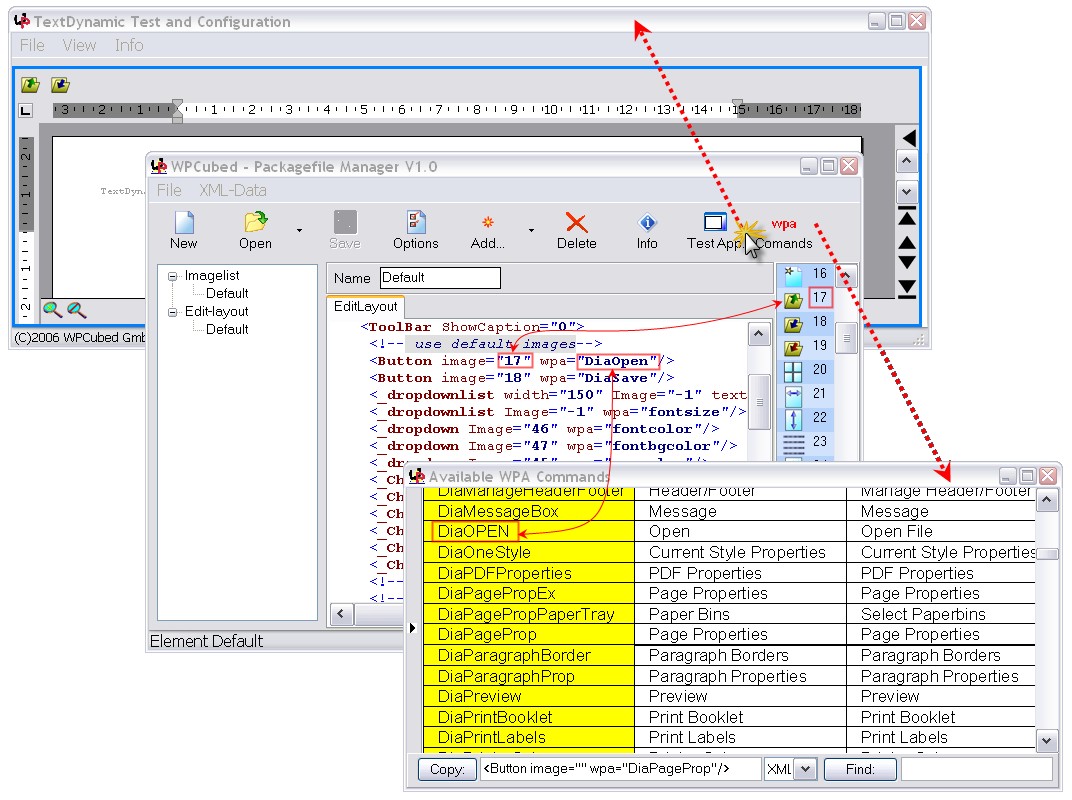The width and height of the screenshot is (1072, 800).
Task: Launch the Test App toolbar icon
Action: pyautogui.click(x=714, y=223)
